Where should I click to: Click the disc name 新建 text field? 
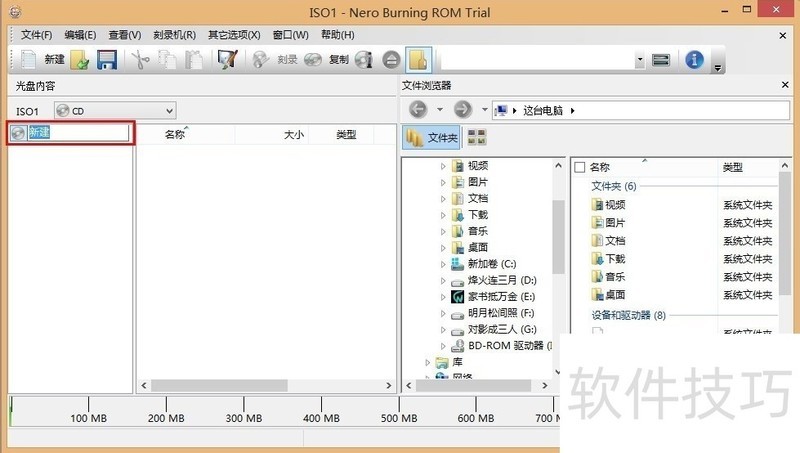pyautogui.click(x=79, y=133)
